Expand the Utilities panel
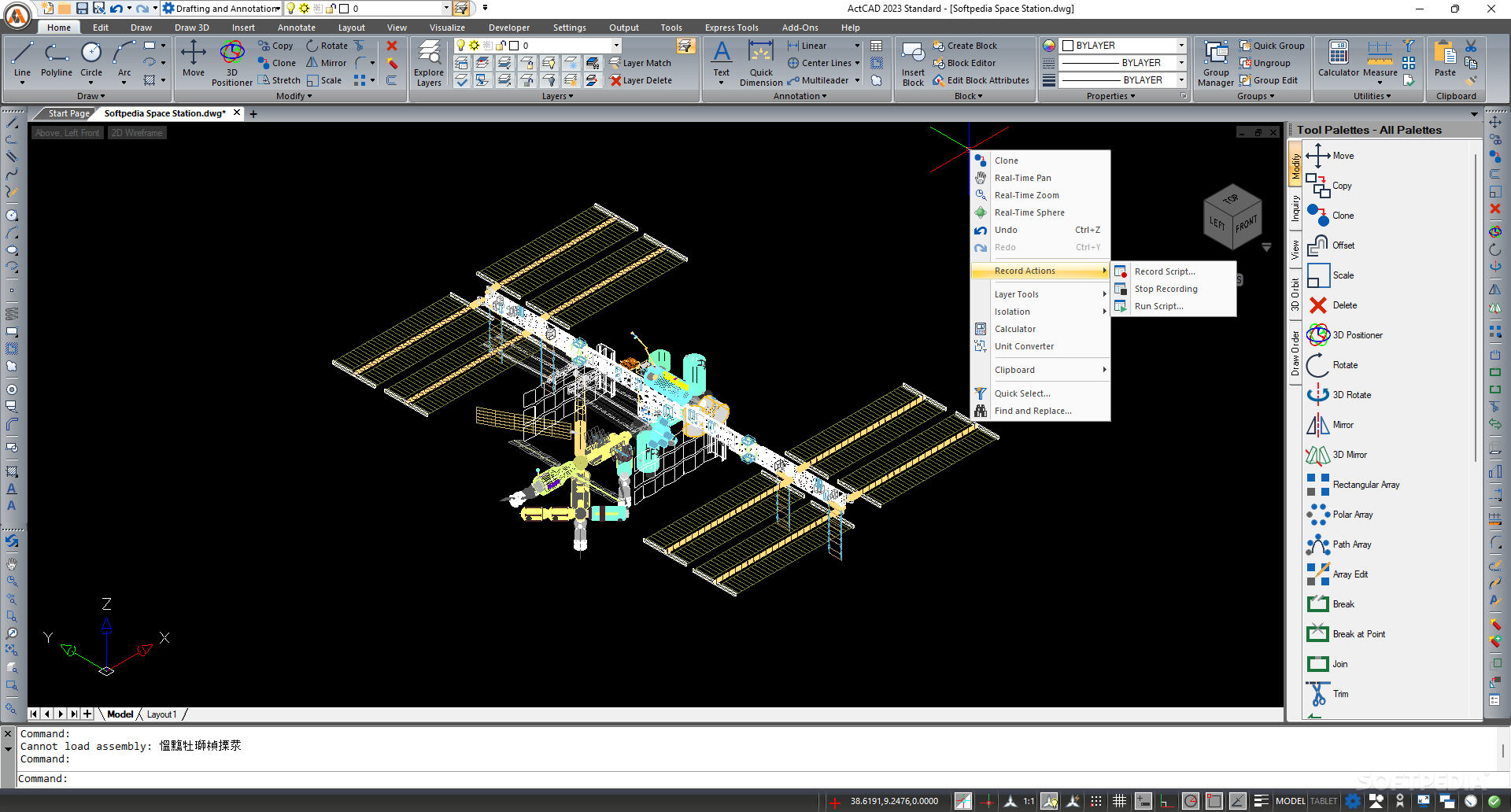This screenshot has width=1511, height=812. click(1372, 96)
